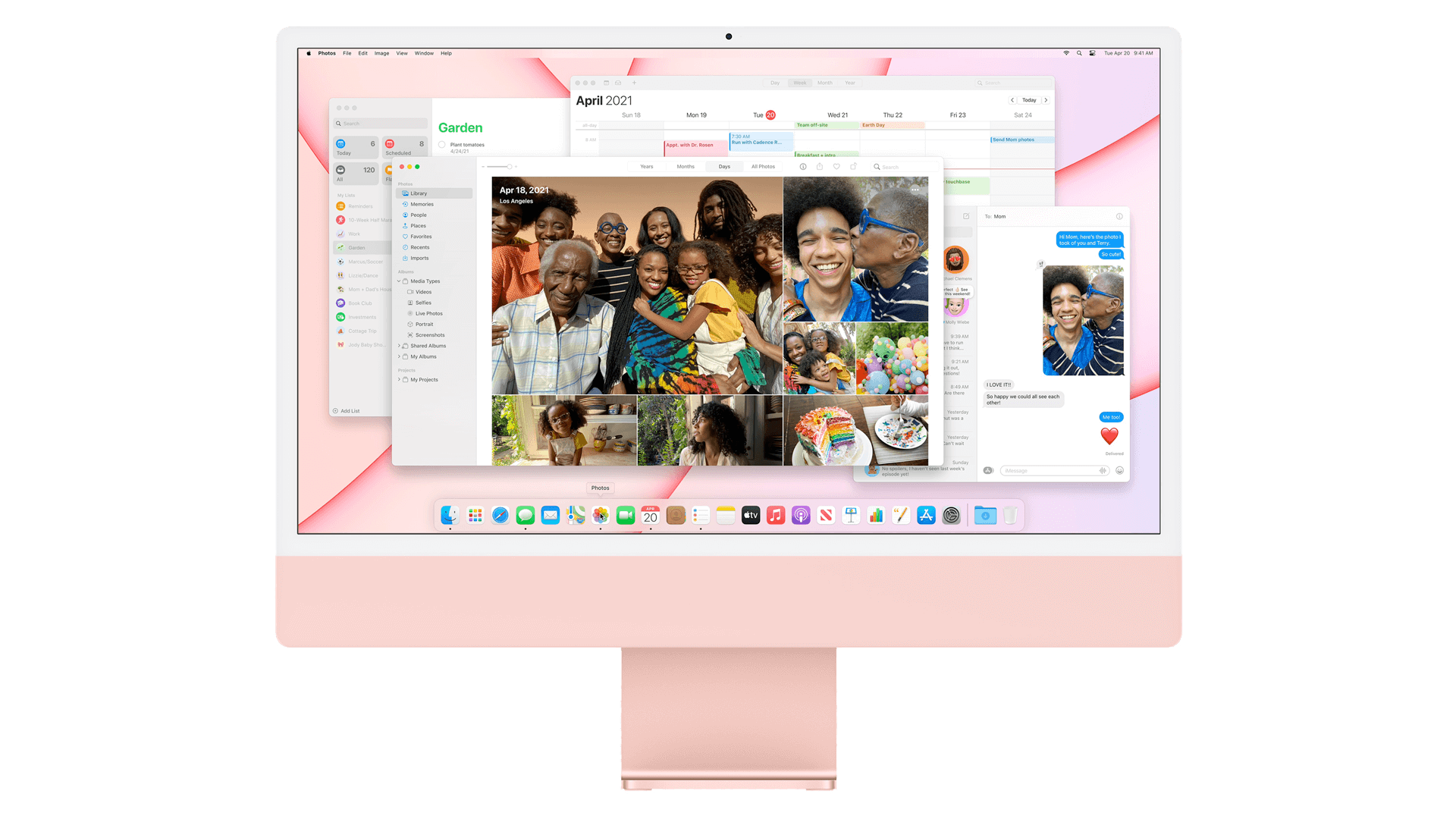Open System Preferences in the Dock
This screenshot has width=1456, height=819.
(951, 516)
